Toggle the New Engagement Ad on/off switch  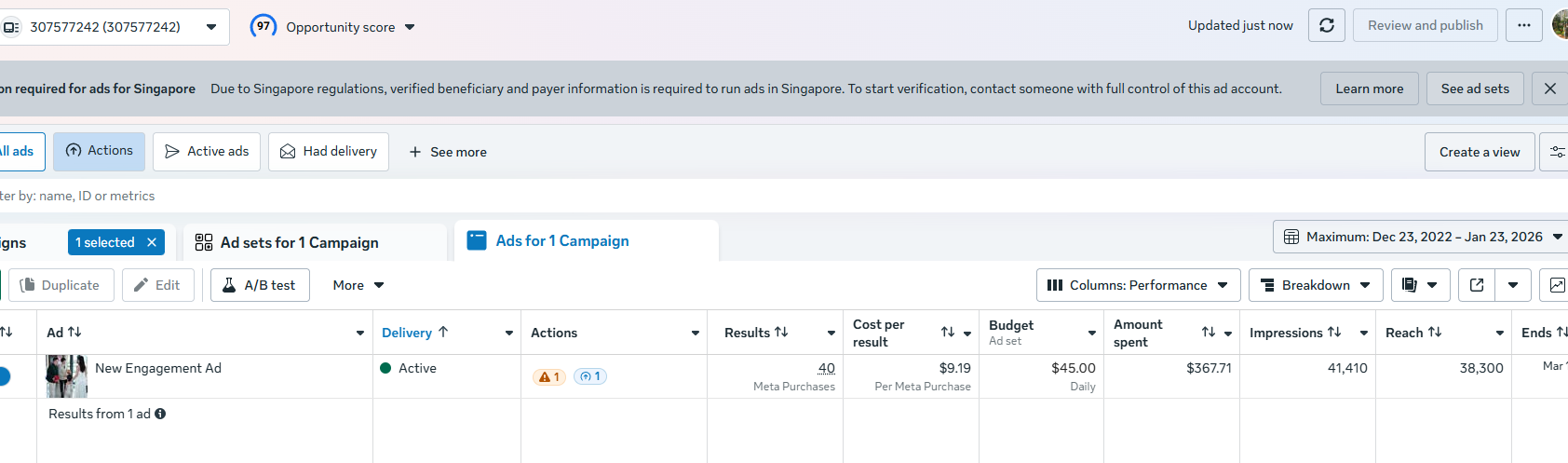3,376
